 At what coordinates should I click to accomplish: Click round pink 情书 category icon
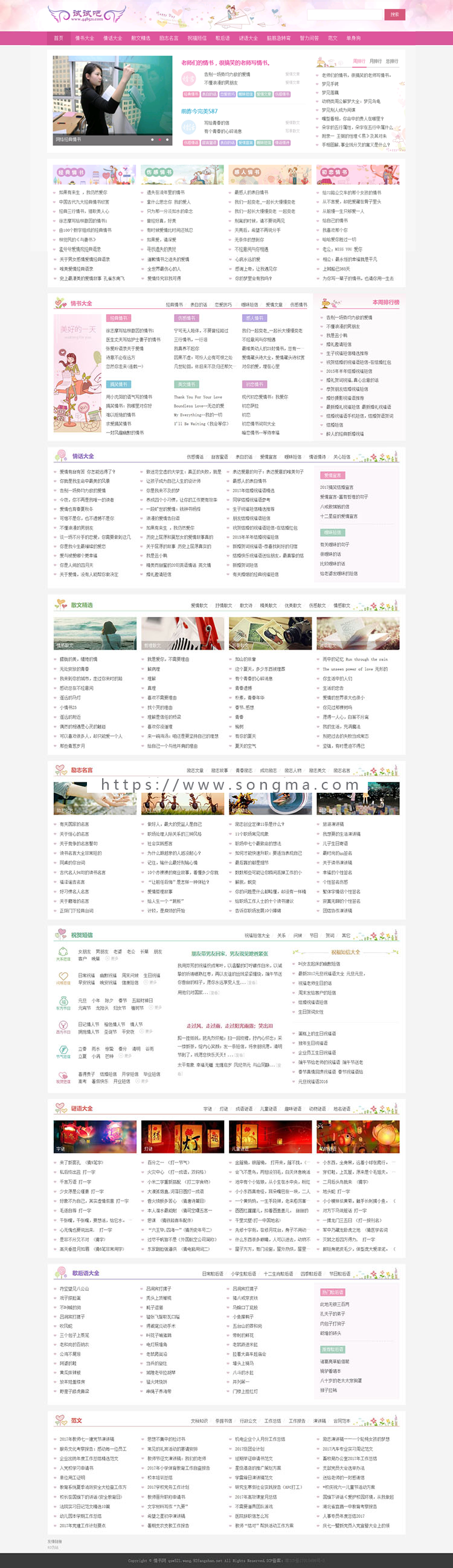[x=188, y=79]
